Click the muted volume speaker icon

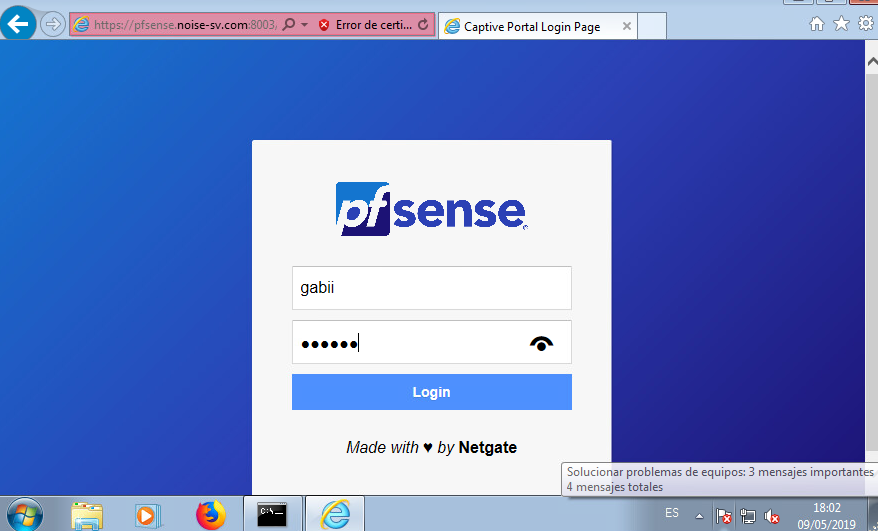(x=772, y=515)
